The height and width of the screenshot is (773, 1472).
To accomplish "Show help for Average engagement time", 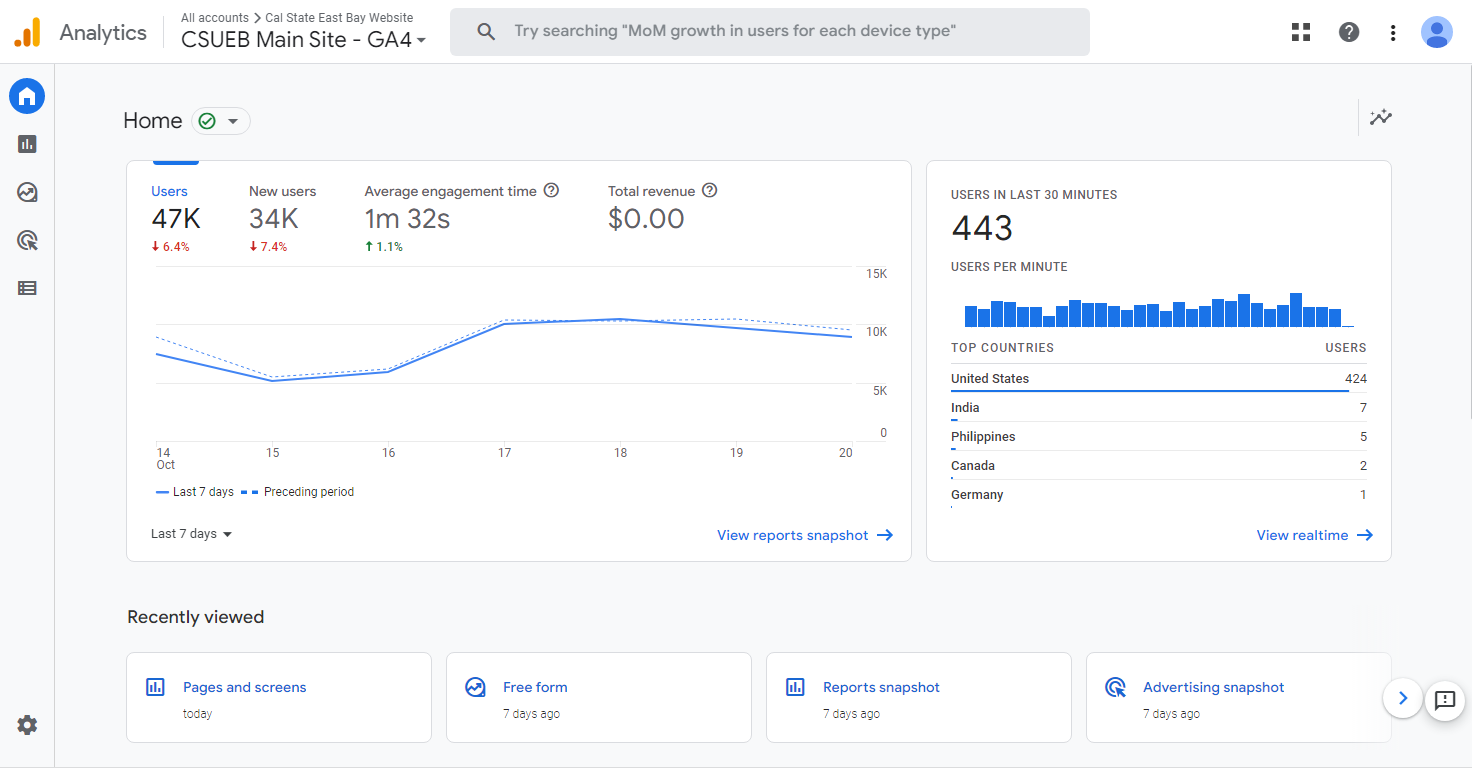I will tap(551, 191).
